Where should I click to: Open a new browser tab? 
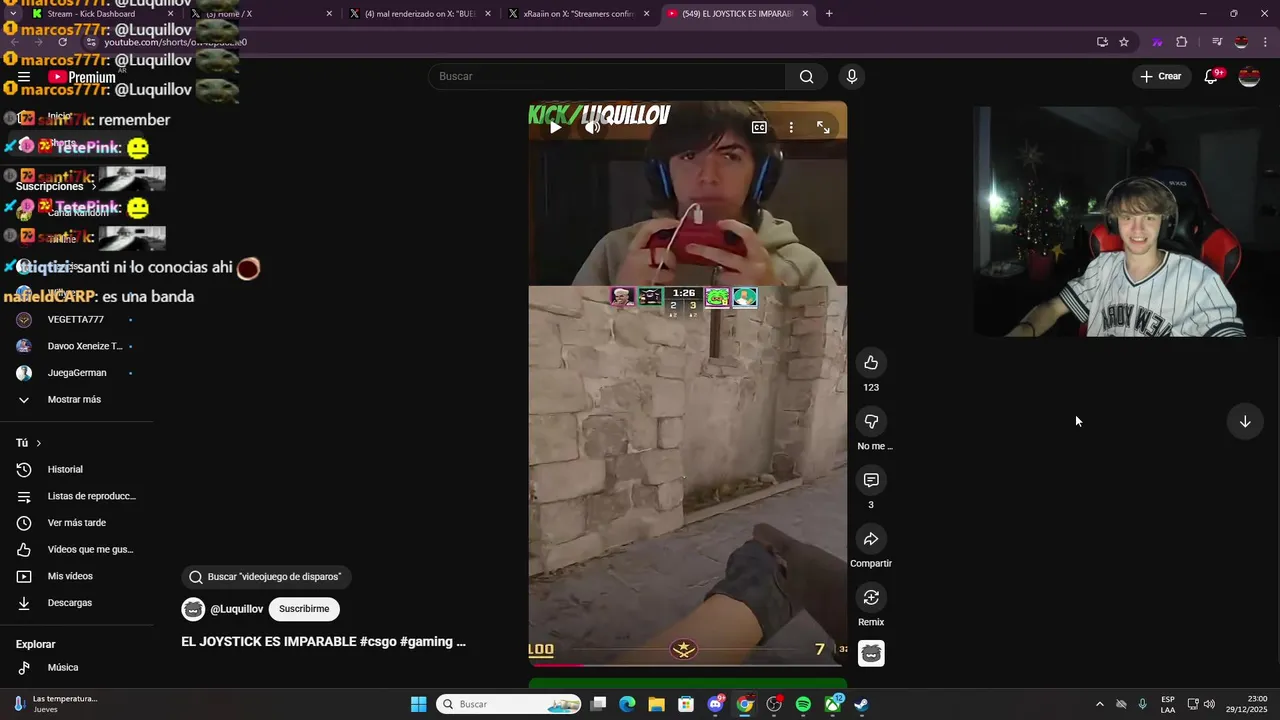(x=829, y=14)
